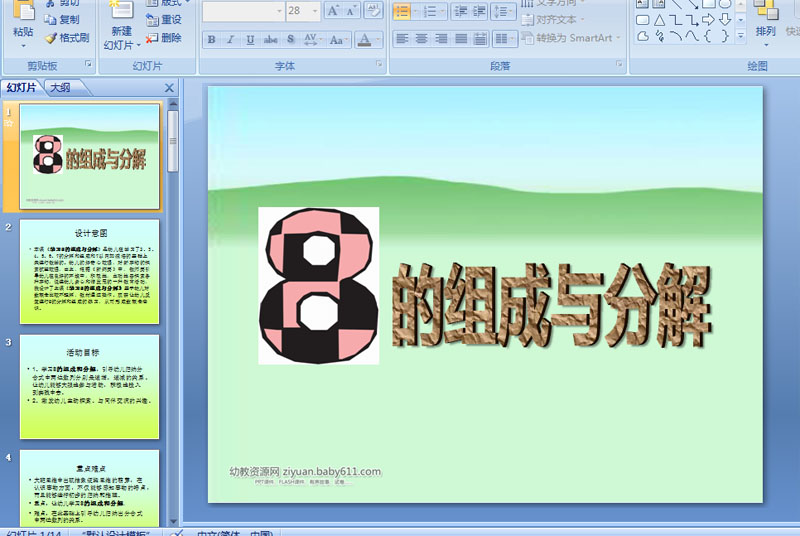Screen dimensions: 800x536
Task: Justify the text
Action: (461, 38)
